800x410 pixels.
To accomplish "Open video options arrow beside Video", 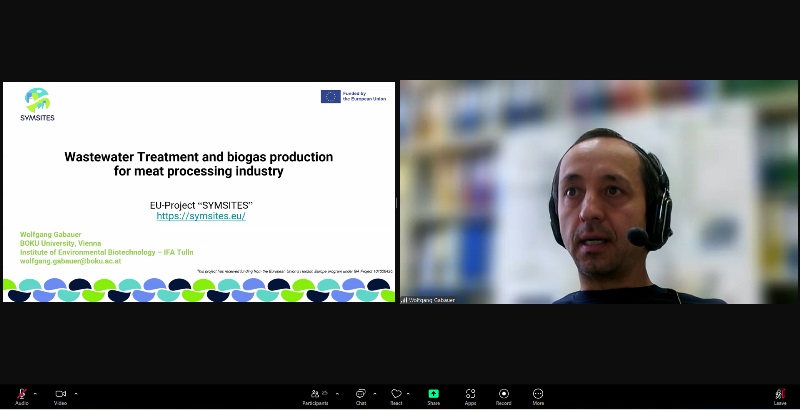I will (76, 394).
